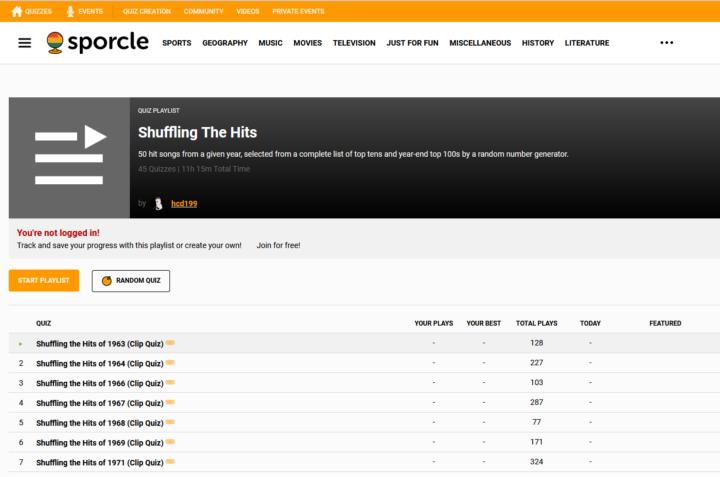The image size is (720, 477).
Task: Click total plays value 103
Action: click(536, 382)
